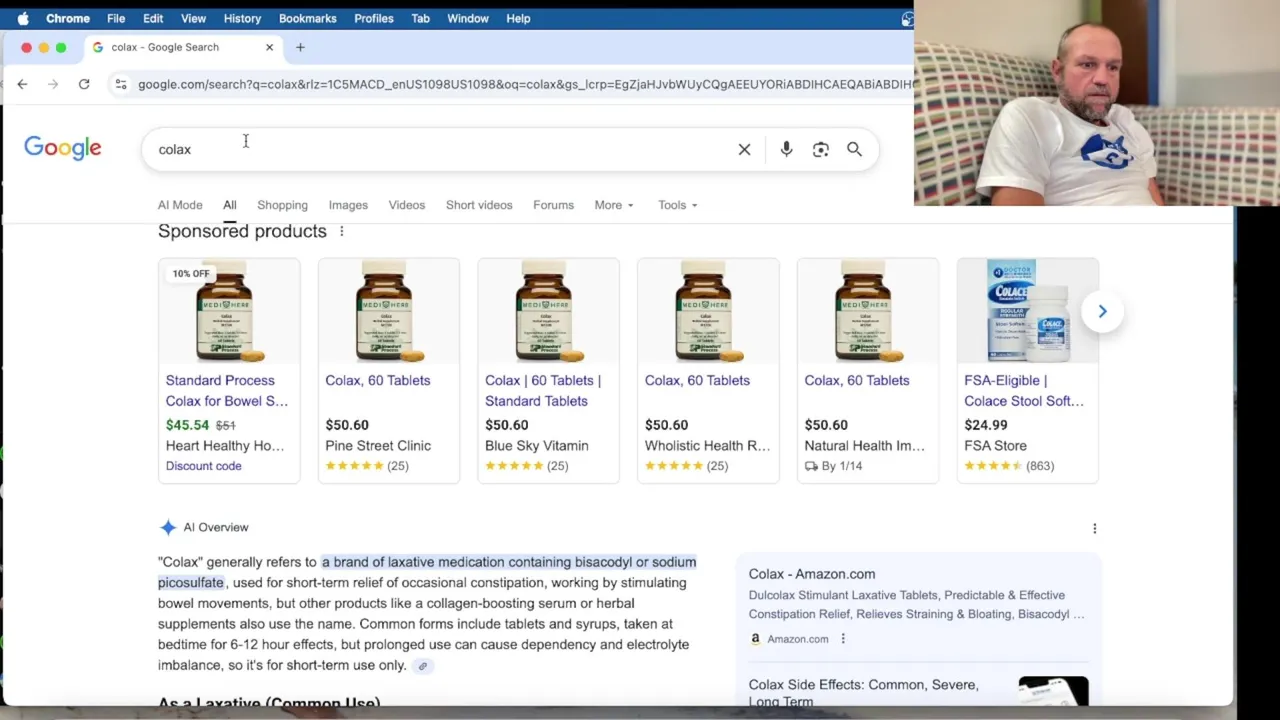This screenshot has width=1280, height=720.
Task: Open the Bookmarks menu
Action: [308, 18]
